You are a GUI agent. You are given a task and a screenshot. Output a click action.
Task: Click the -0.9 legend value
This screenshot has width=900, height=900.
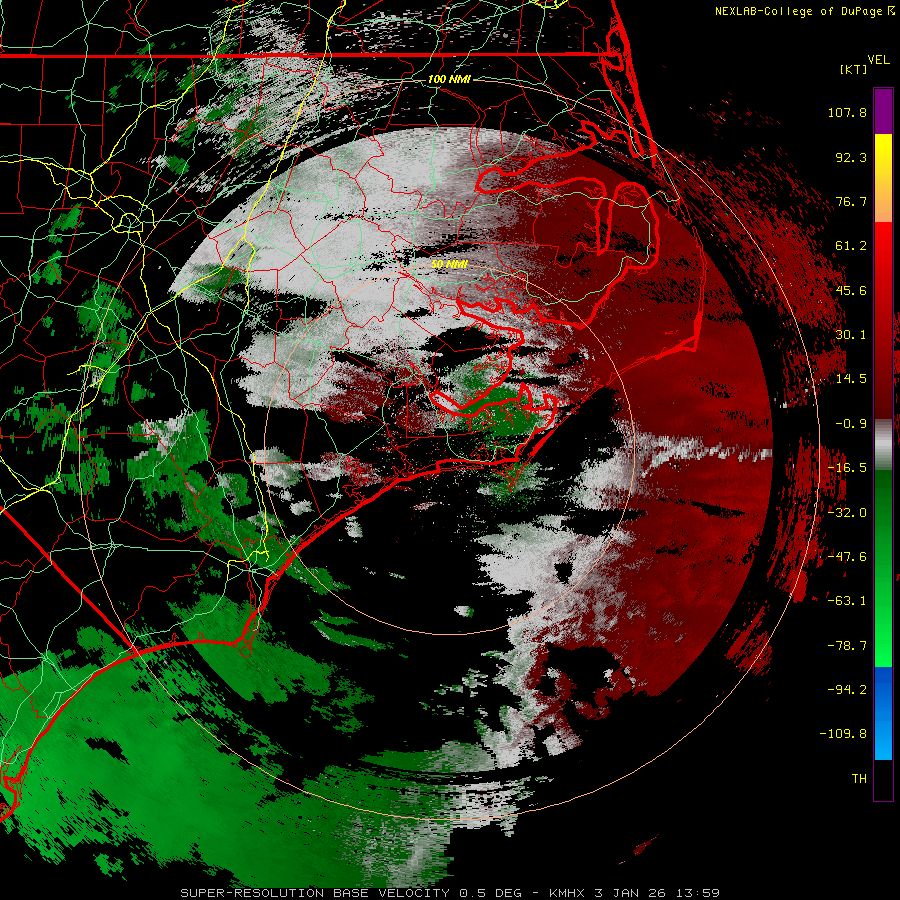(851, 424)
